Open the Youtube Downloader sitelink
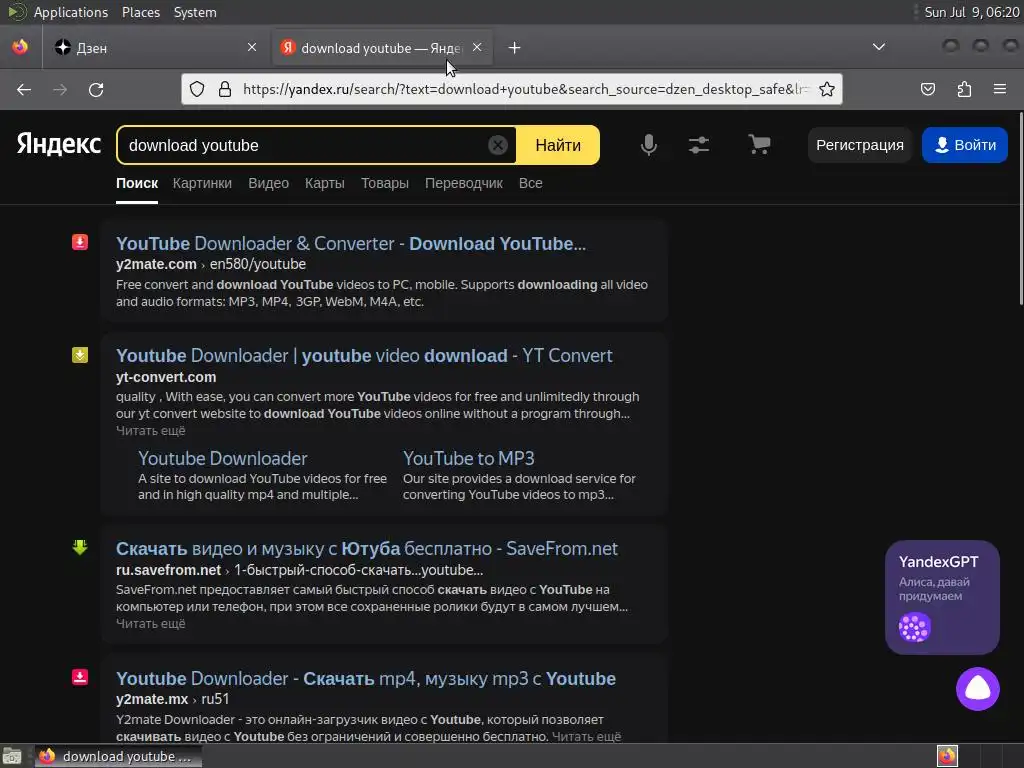Image resolution: width=1024 pixels, height=768 pixels. 223,458
